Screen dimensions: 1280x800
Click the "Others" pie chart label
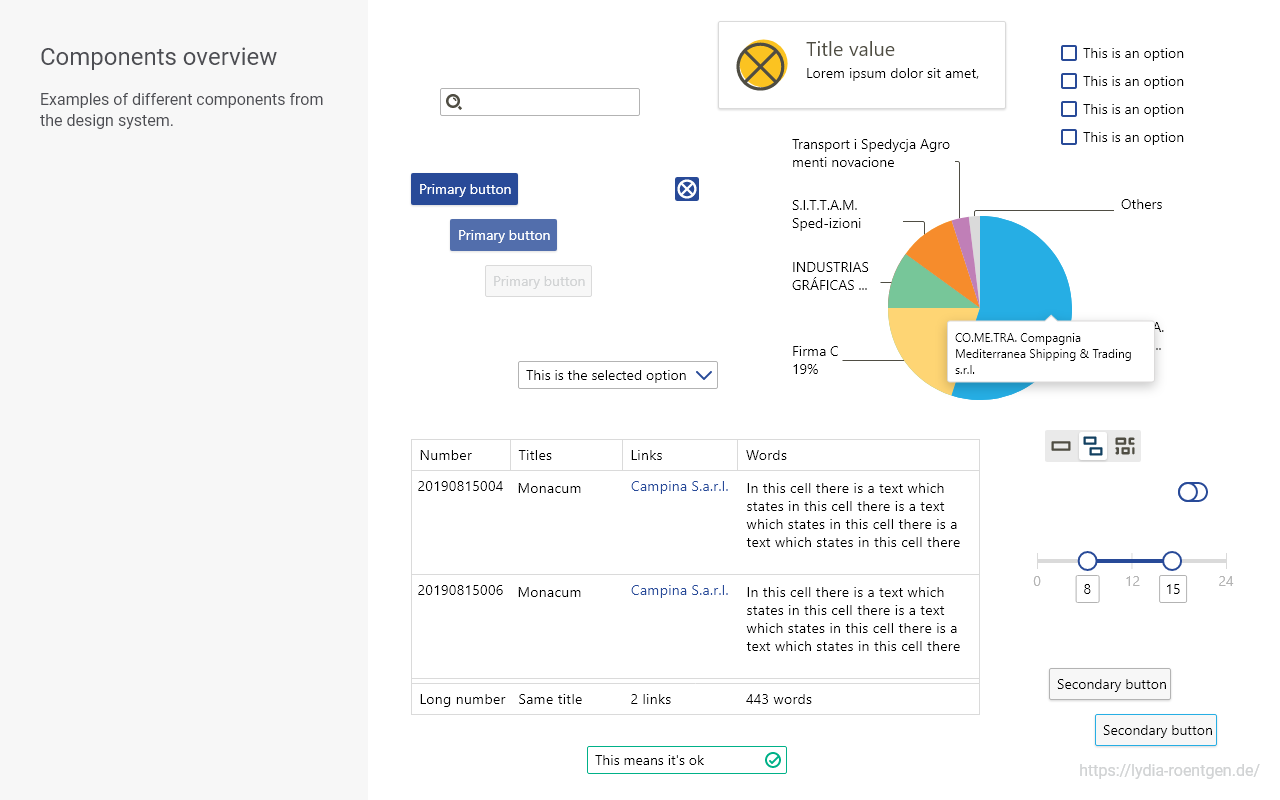(x=1141, y=204)
